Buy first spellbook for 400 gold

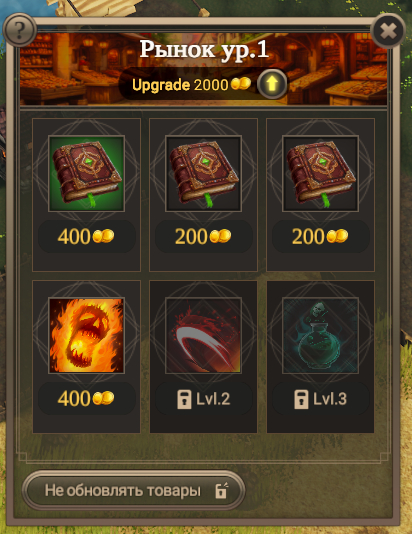[86, 236]
